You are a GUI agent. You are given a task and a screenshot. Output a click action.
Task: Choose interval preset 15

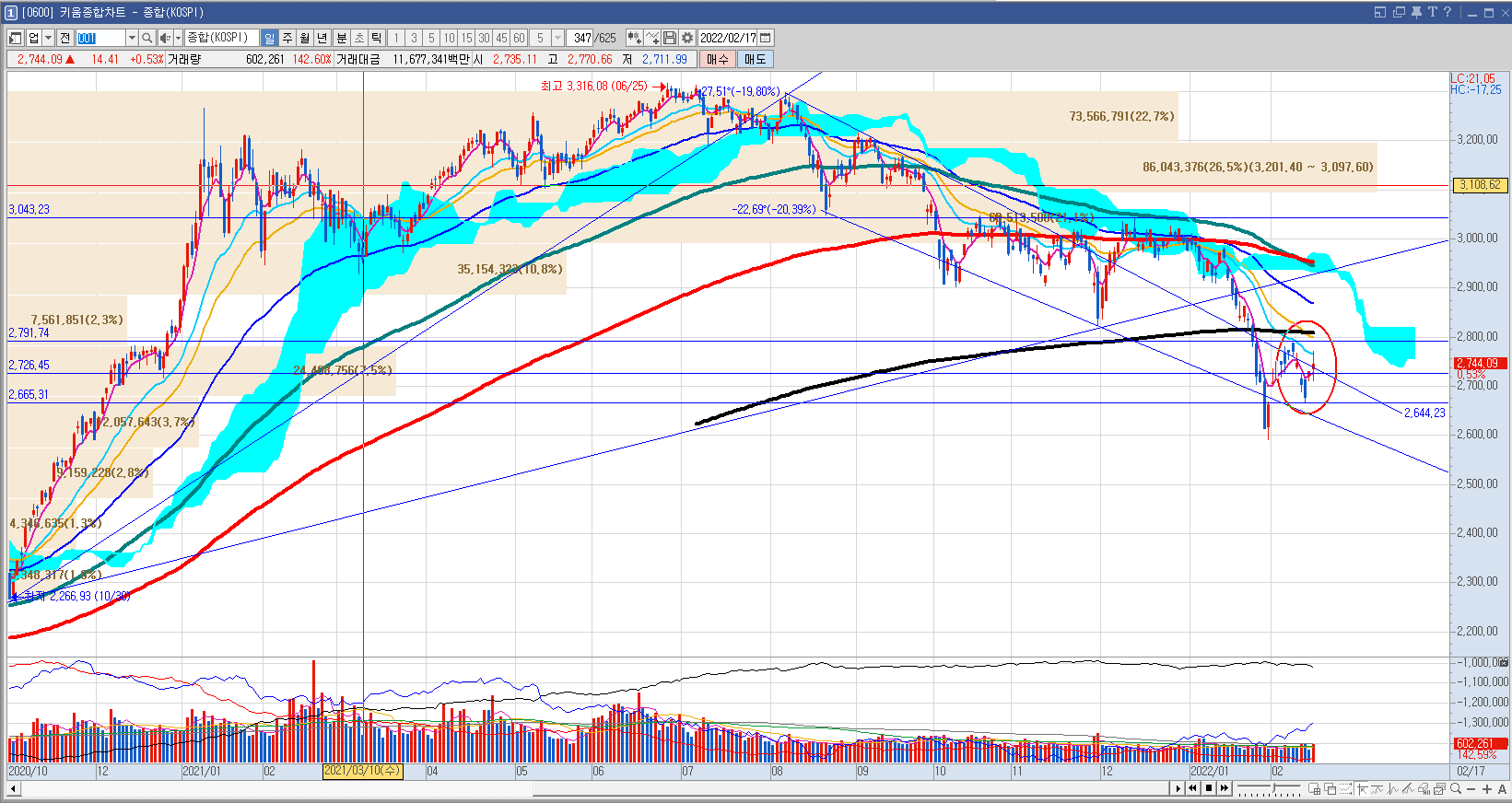pyautogui.click(x=466, y=38)
